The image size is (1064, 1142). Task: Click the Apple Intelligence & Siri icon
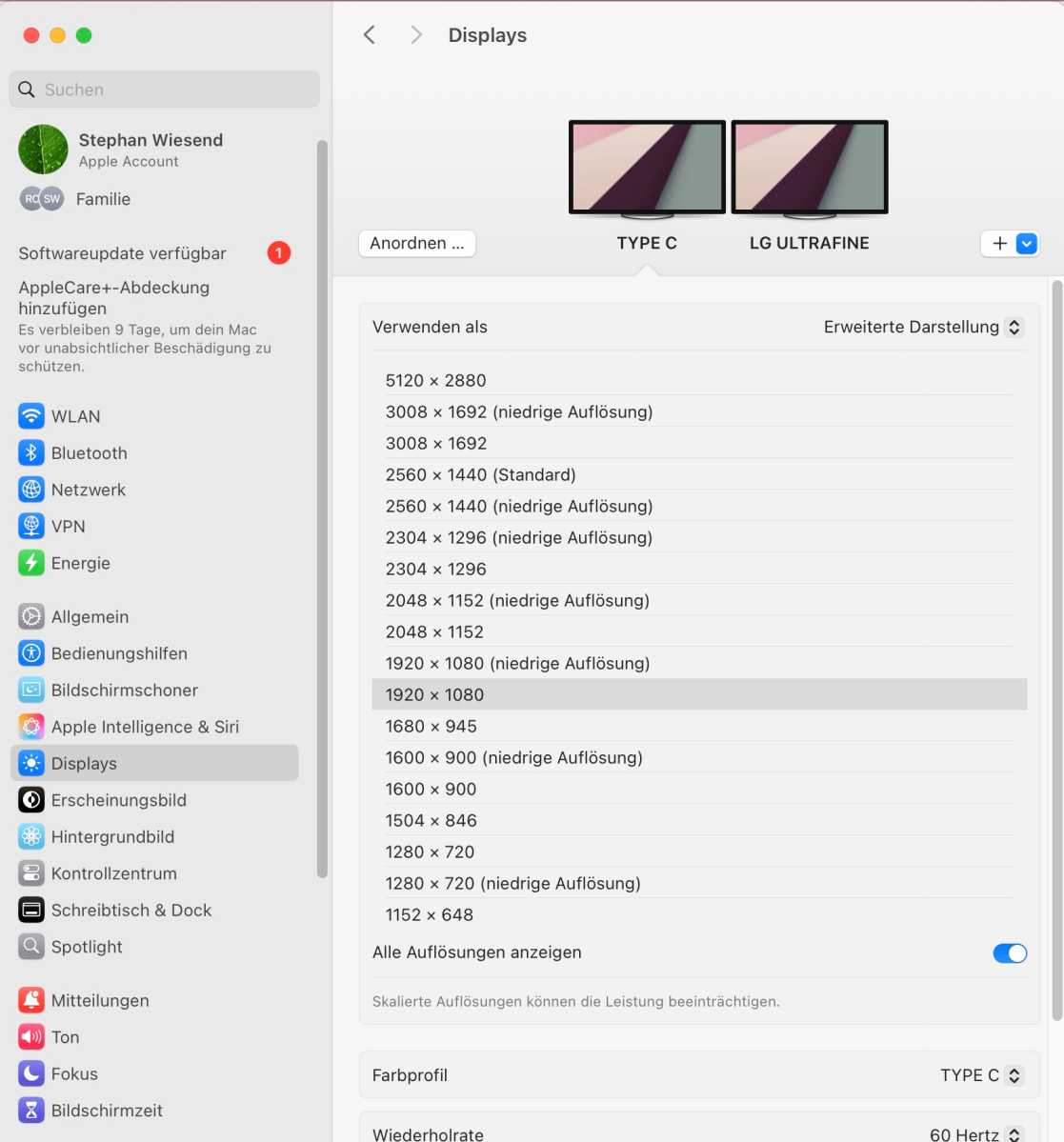coord(31,727)
